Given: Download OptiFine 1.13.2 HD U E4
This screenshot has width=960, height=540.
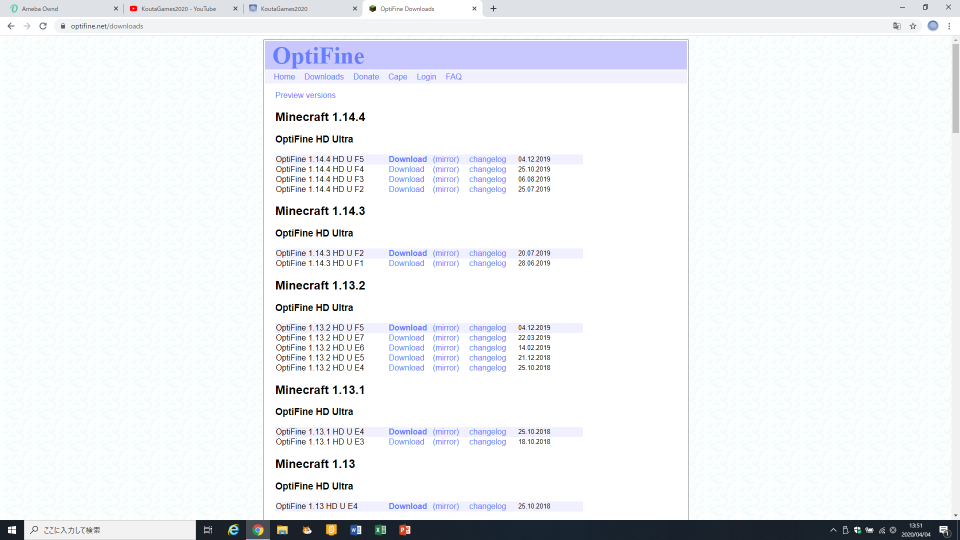Looking at the screenshot, I should coord(407,368).
